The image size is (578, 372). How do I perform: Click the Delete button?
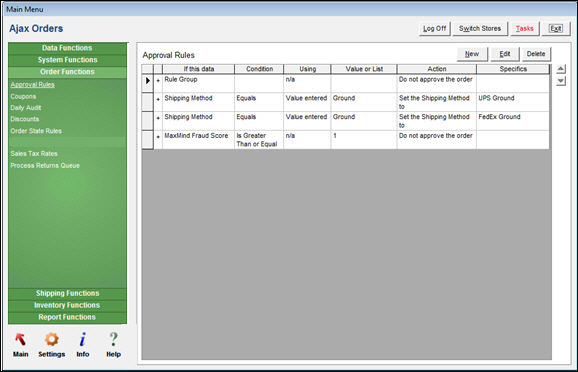point(536,54)
